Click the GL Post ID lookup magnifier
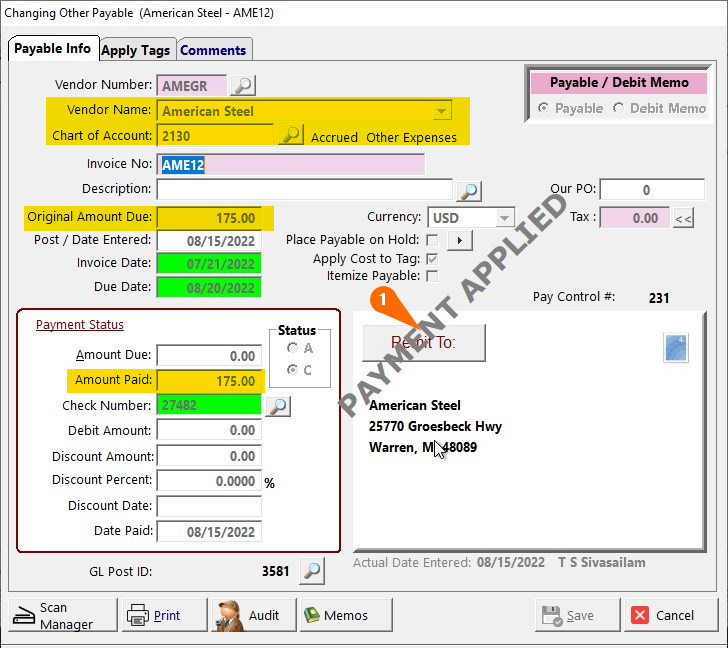 (x=313, y=571)
